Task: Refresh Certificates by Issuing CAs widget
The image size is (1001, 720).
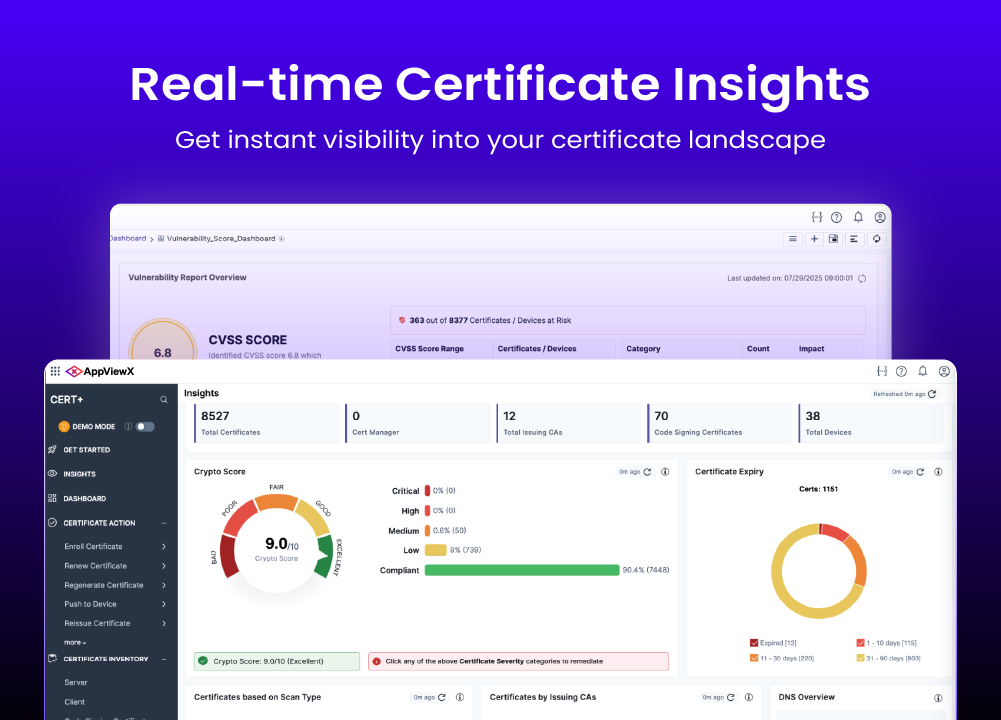Action: pos(731,698)
